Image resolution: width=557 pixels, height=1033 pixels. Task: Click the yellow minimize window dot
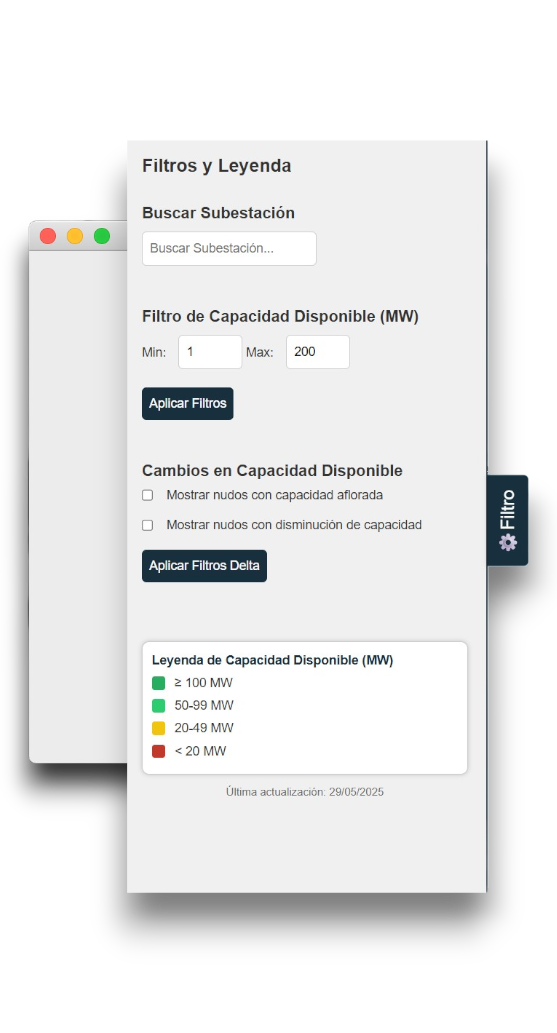(75, 236)
